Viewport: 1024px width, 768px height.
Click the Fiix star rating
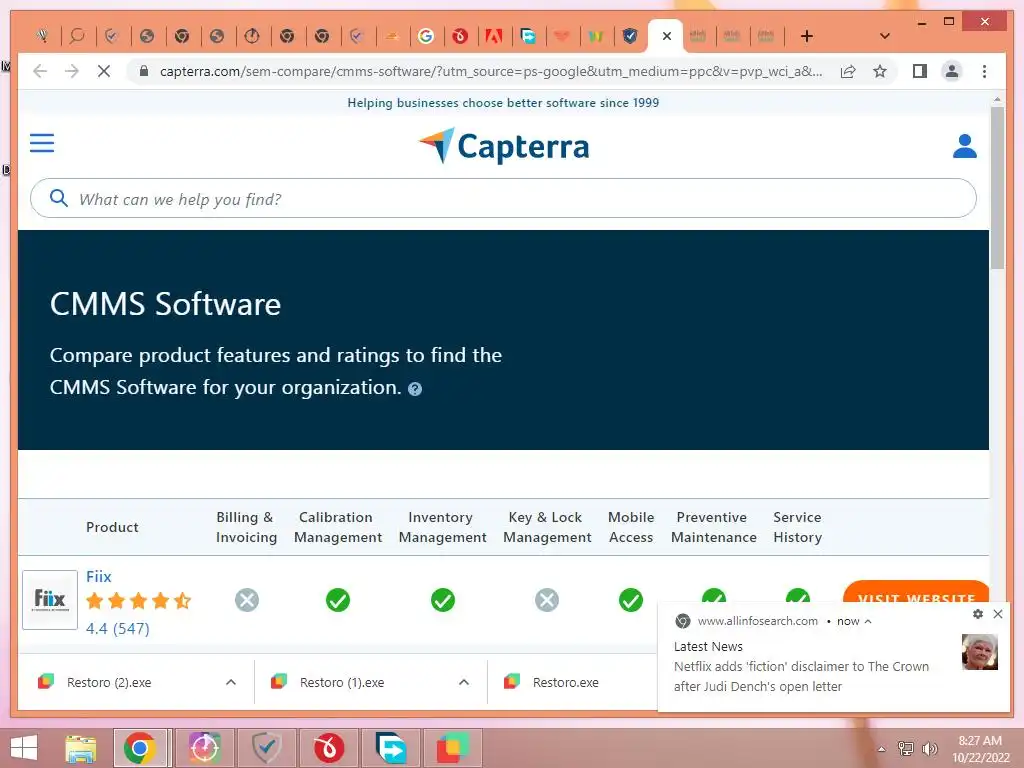point(138,600)
